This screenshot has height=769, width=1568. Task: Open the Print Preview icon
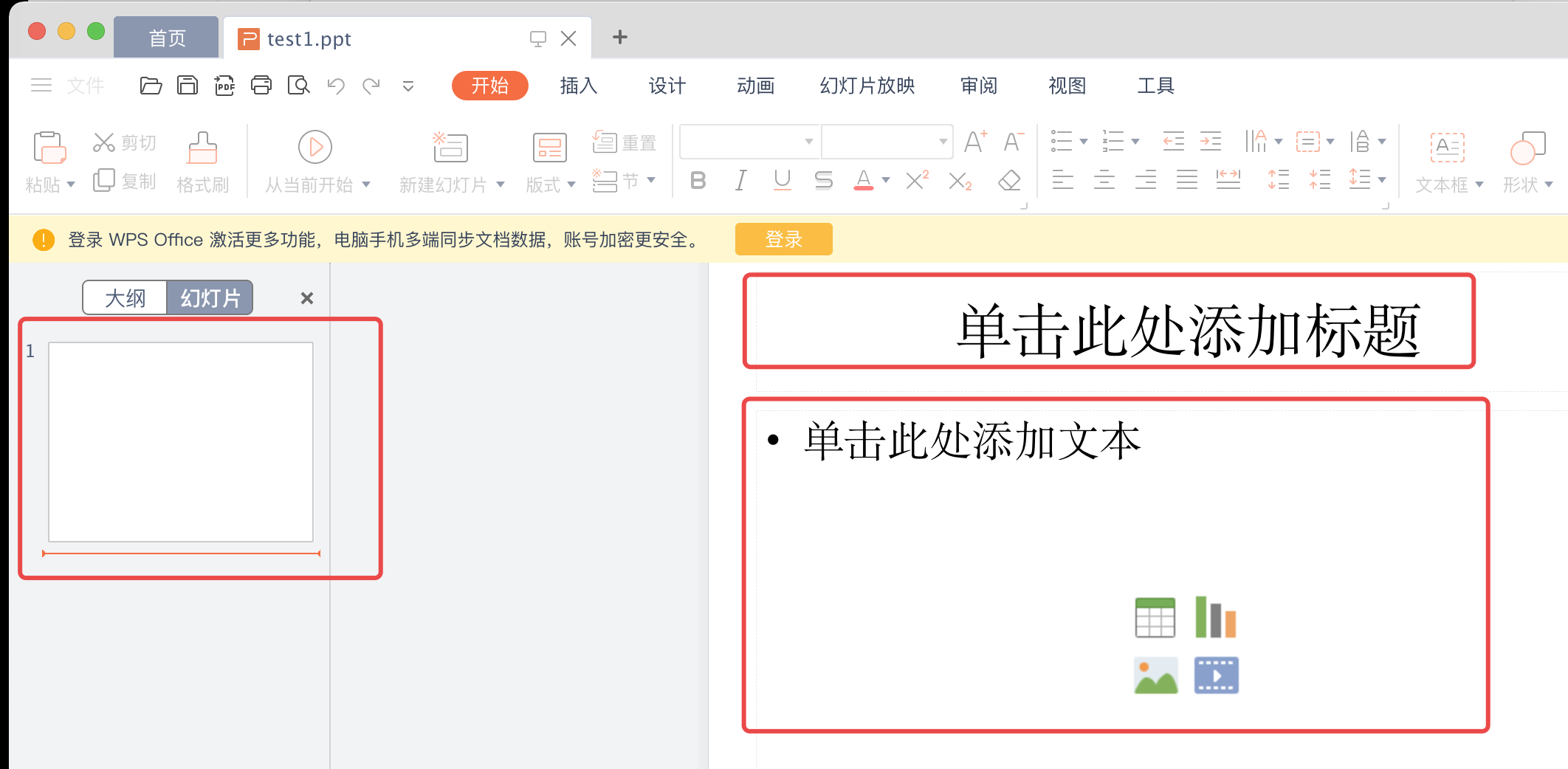298,86
